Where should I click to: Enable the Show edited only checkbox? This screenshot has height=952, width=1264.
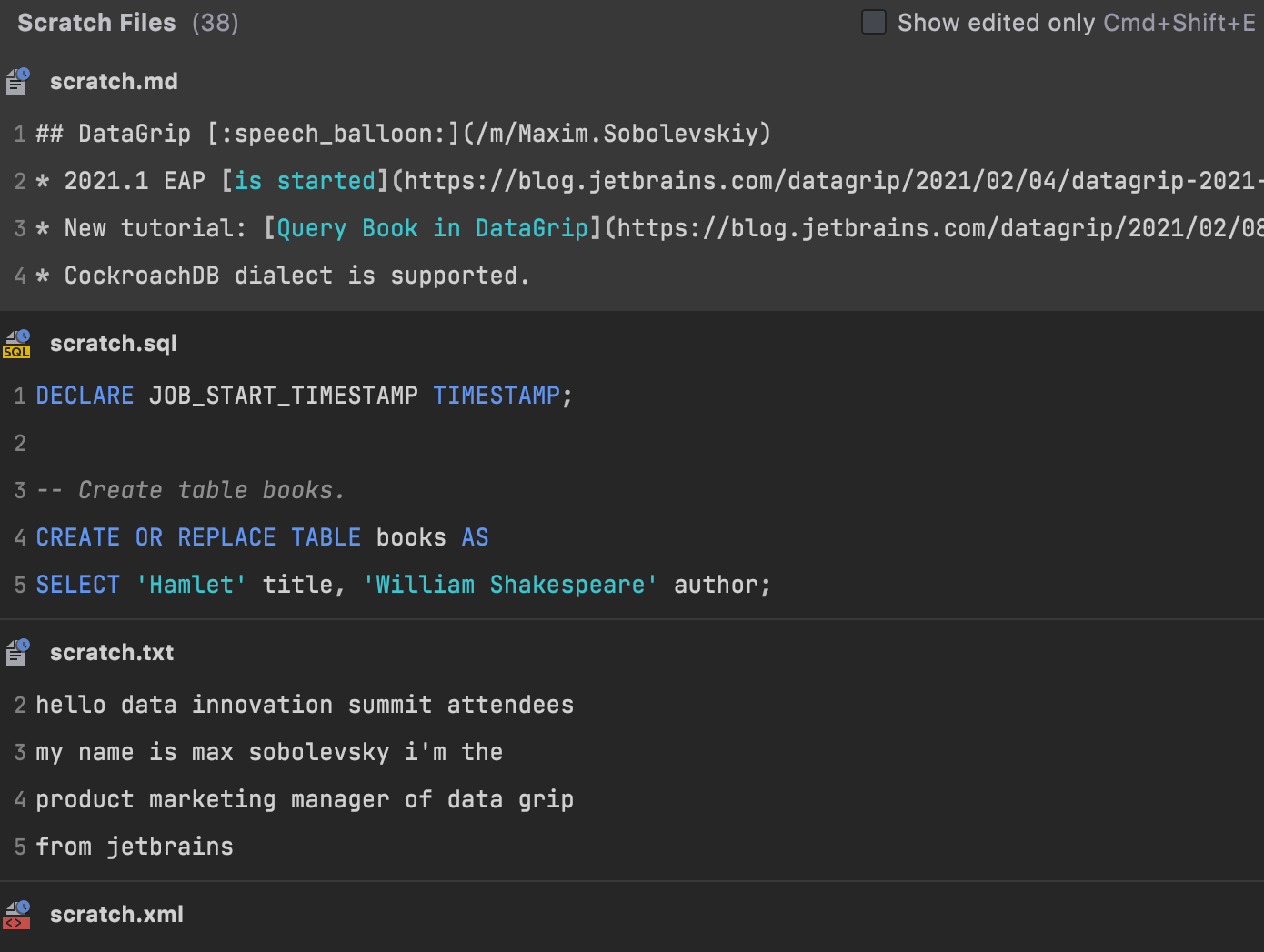(x=873, y=23)
